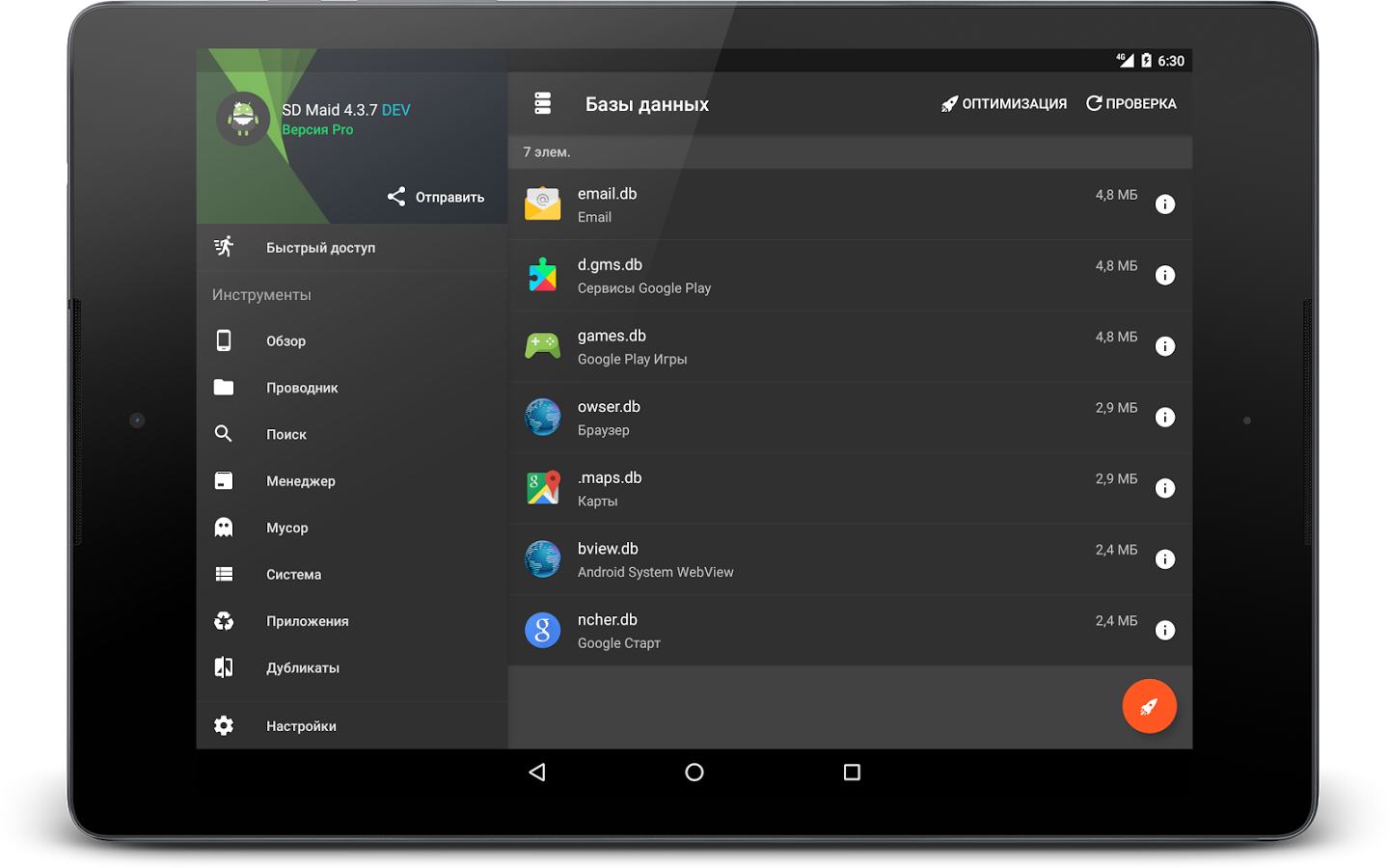Image resolution: width=1388 pixels, height=868 pixels.
Task: Click the 6:30 clock in status bar
Action: point(1171,61)
